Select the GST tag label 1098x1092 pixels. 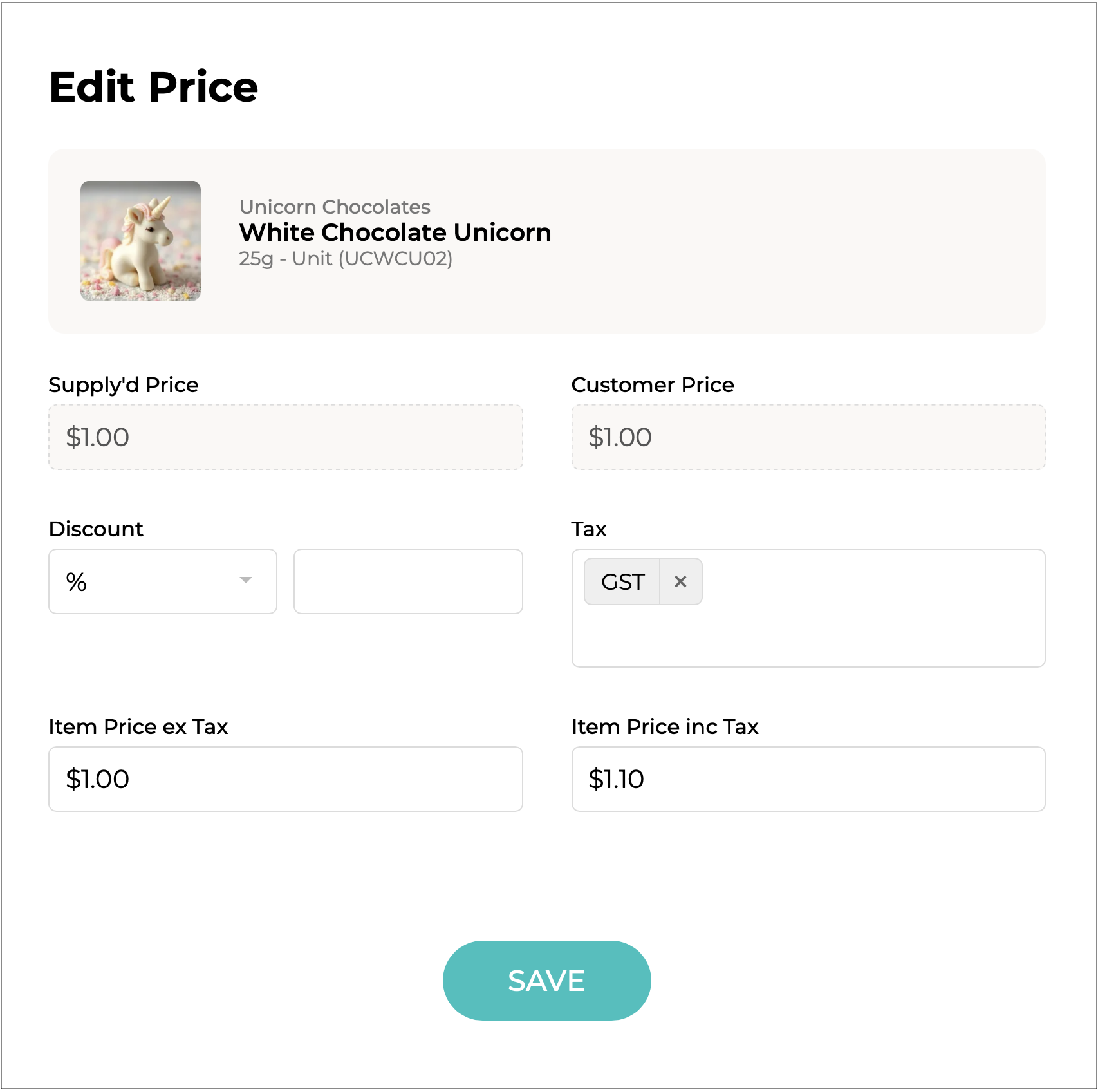pos(622,581)
